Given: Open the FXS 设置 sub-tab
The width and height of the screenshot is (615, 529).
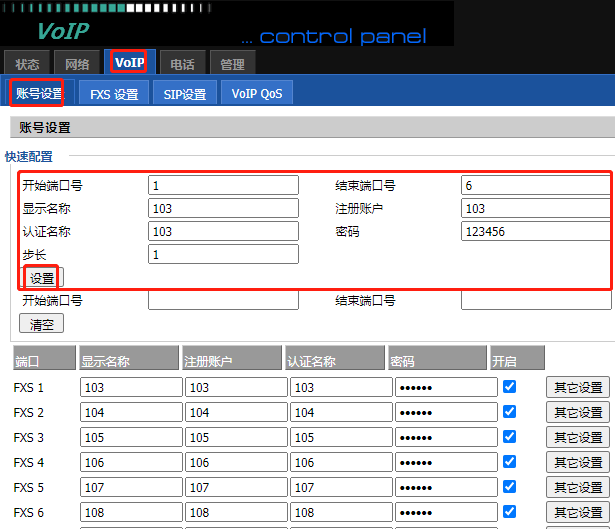Looking at the screenshot, I should click(x=114, y=94).
